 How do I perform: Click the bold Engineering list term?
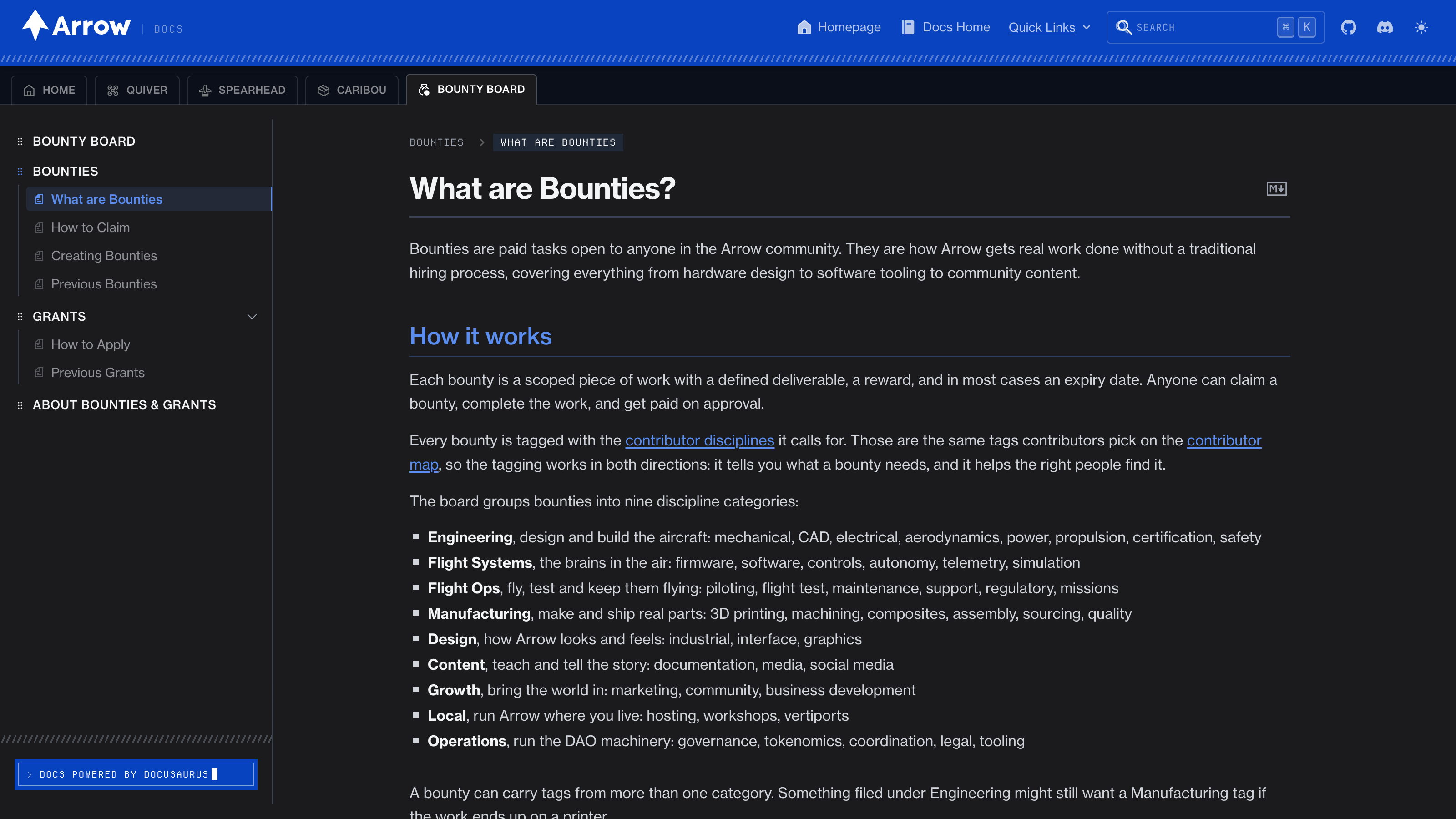(x=470, y=537)
